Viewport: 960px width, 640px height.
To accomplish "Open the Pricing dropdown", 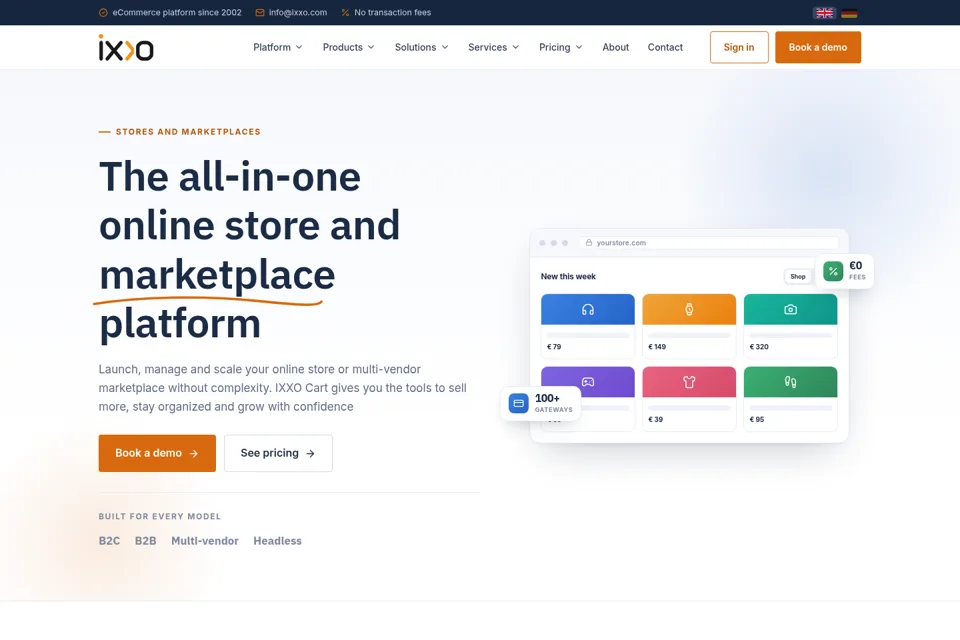I will point(561,47).
